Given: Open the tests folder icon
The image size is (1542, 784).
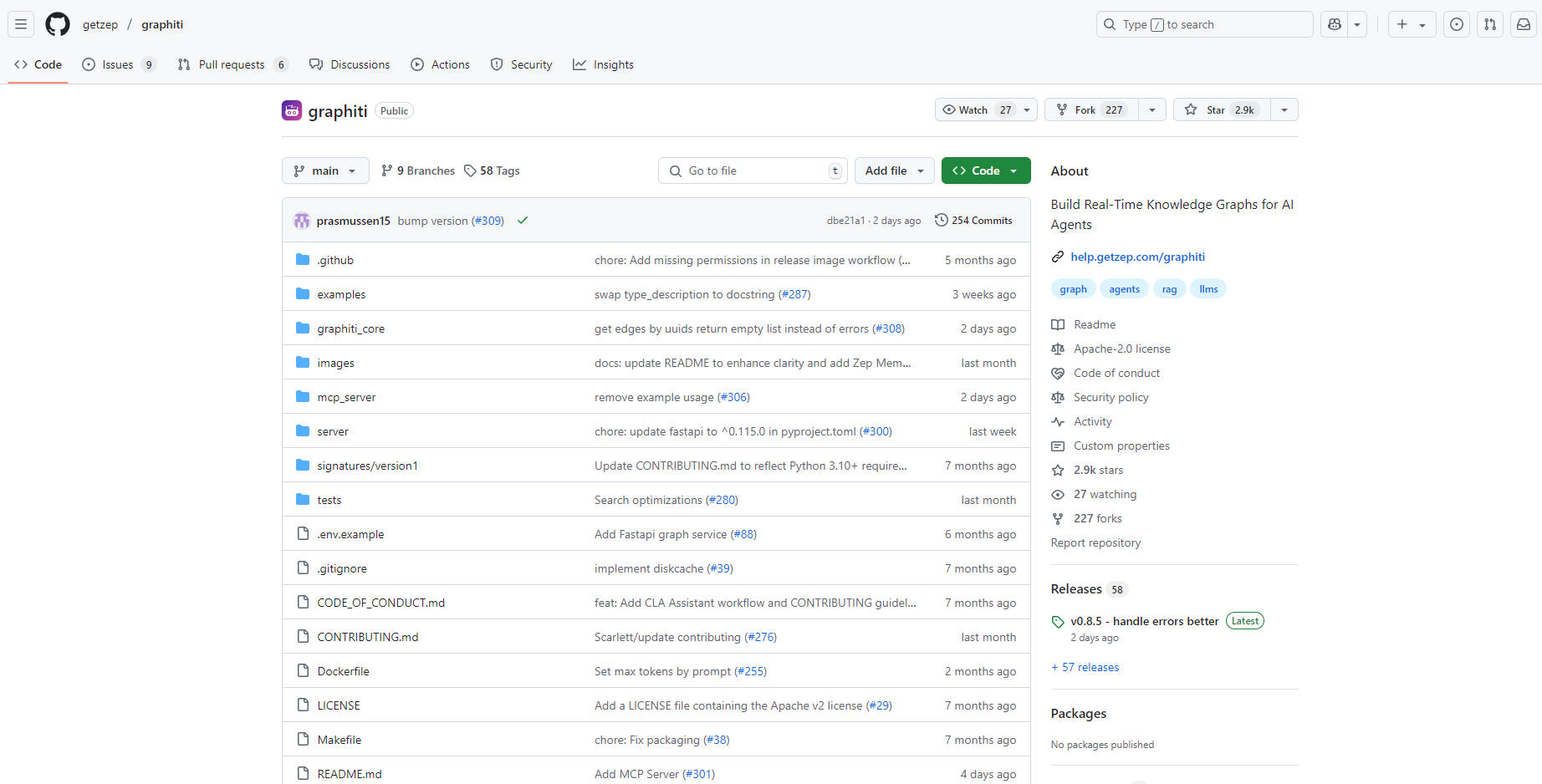Looking at the screenshot, I should point(303,500).
